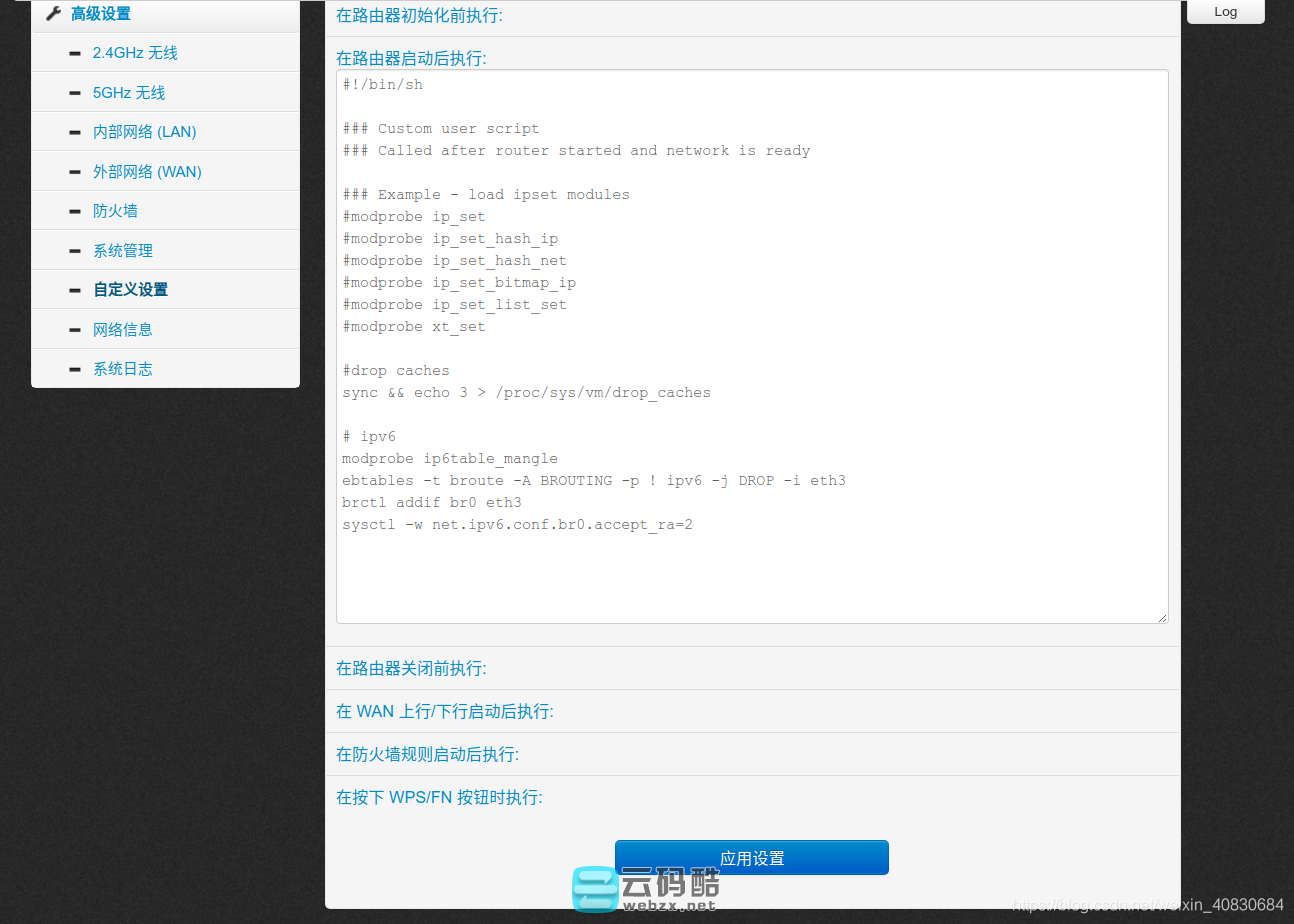Expand 在按下 WPS/FN 按钮时执行 section
The width and height of the screenshot is (1294, 924).
click(x=439, y=797)
